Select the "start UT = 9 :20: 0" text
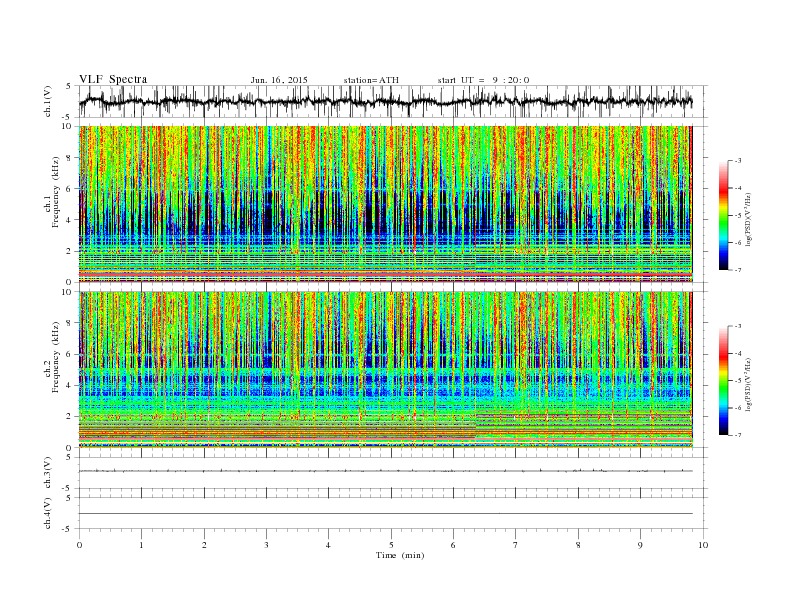Viewport: 792px width, 612px height. [x=483, y=80]
